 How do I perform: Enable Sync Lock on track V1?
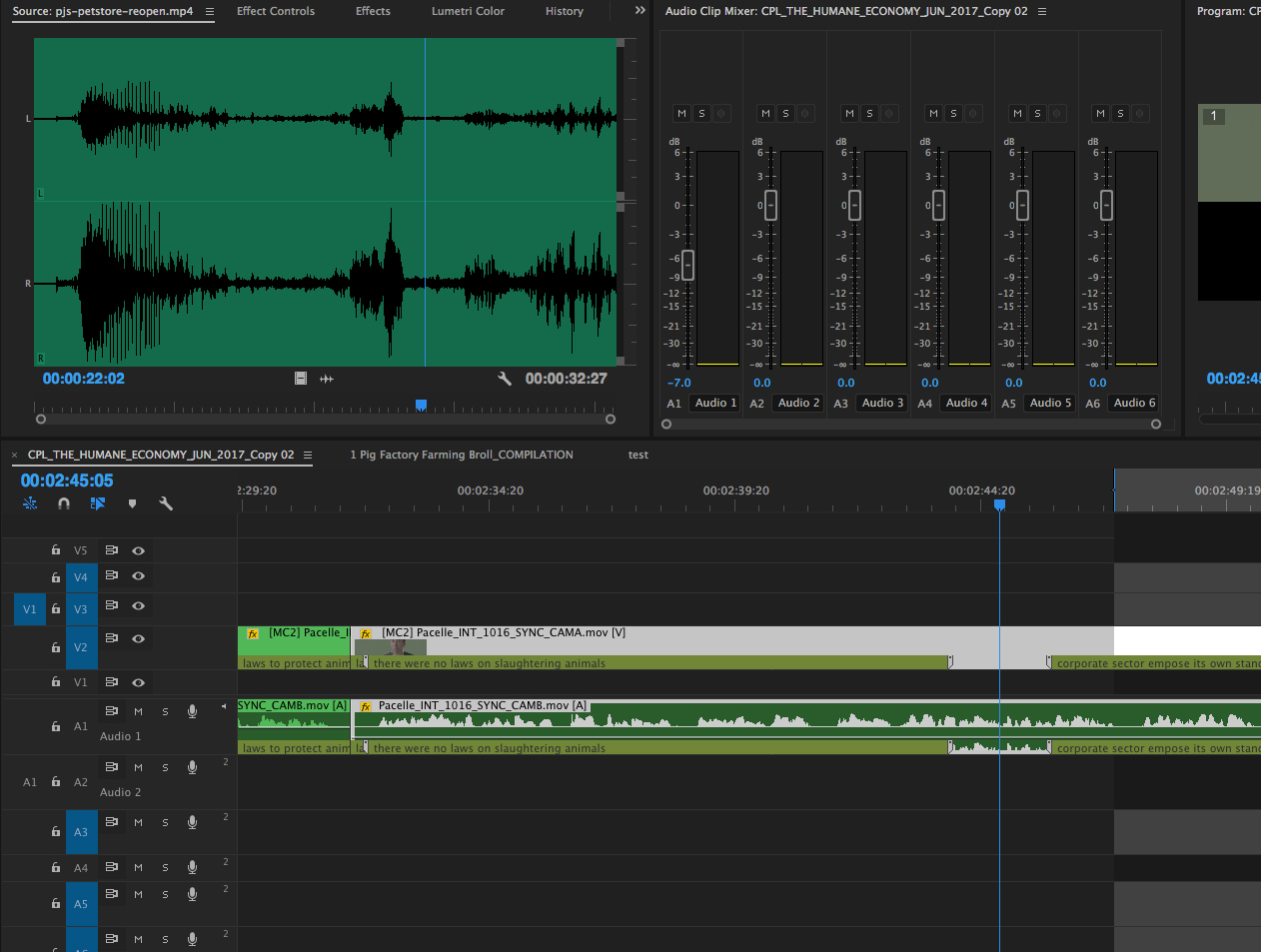point(111,682)
